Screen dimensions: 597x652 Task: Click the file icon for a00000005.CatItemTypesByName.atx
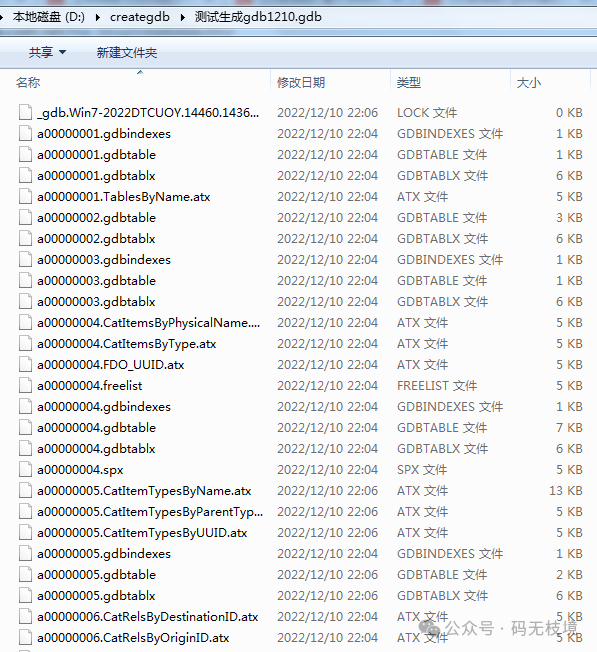[25, 491]
